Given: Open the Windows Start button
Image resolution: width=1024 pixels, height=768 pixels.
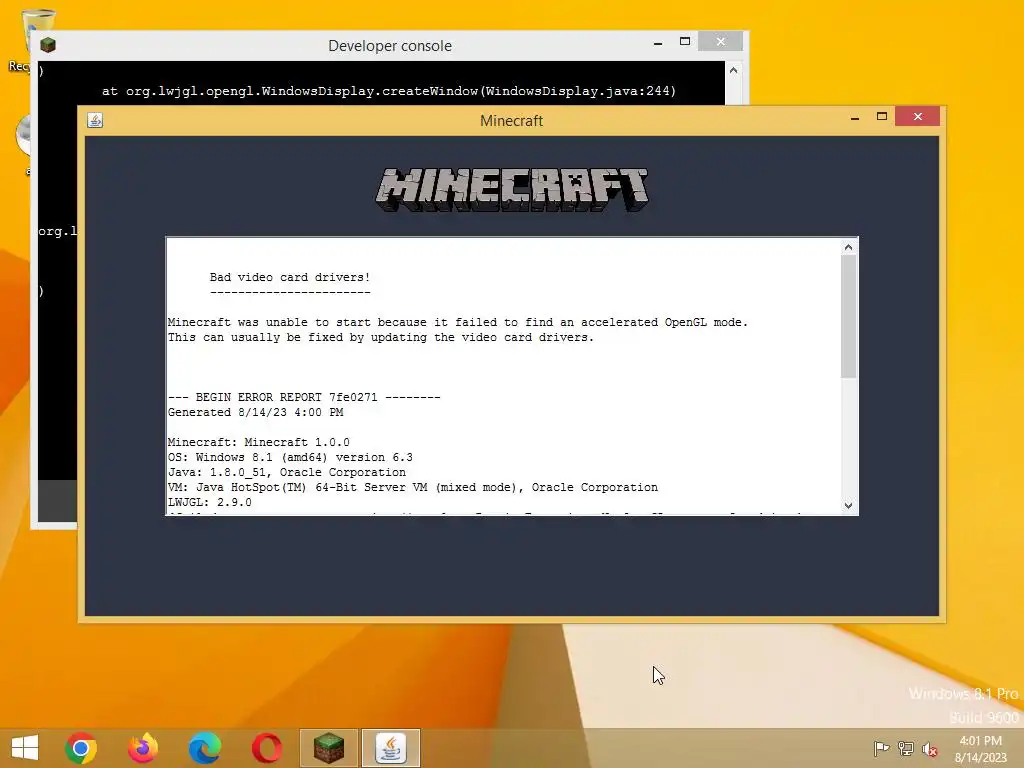Looking at the screenshot, I should [25, 748].
